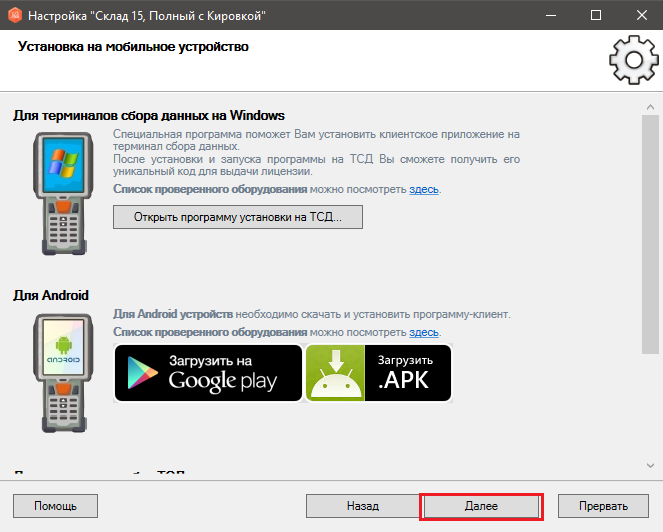The width and height of the screenshot is (663, 532).
Task: Click the Windows terminal device image
Action: (63, 193)
